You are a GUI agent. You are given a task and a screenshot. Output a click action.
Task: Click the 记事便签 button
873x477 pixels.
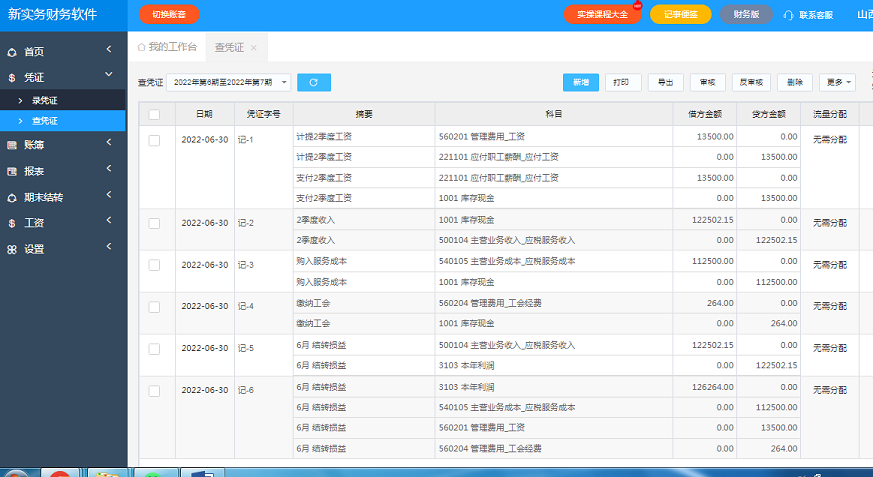point(680,14)
